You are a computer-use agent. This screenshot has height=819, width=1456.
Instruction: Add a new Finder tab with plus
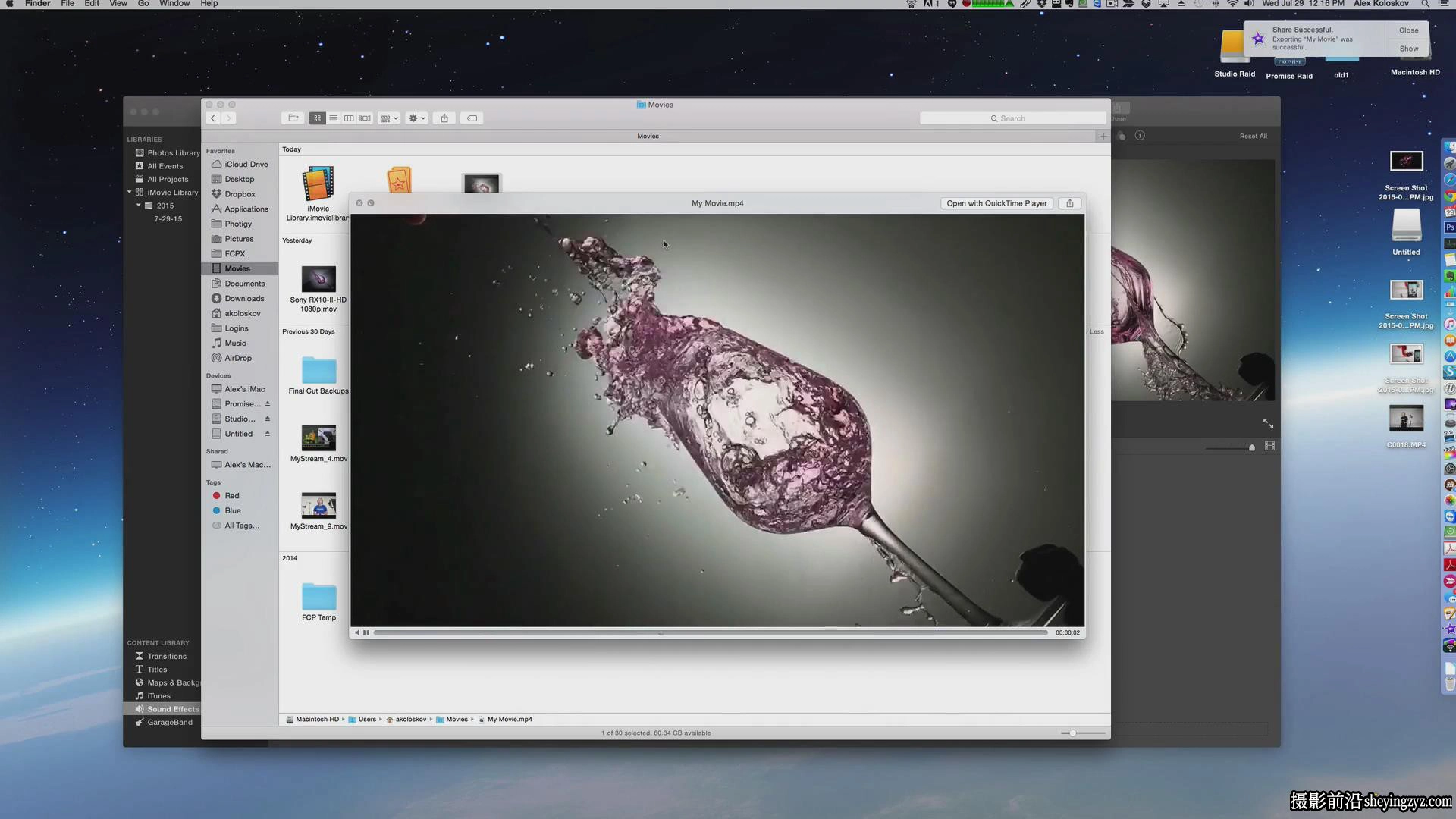pyautogui.click(x=1103, y=136)
